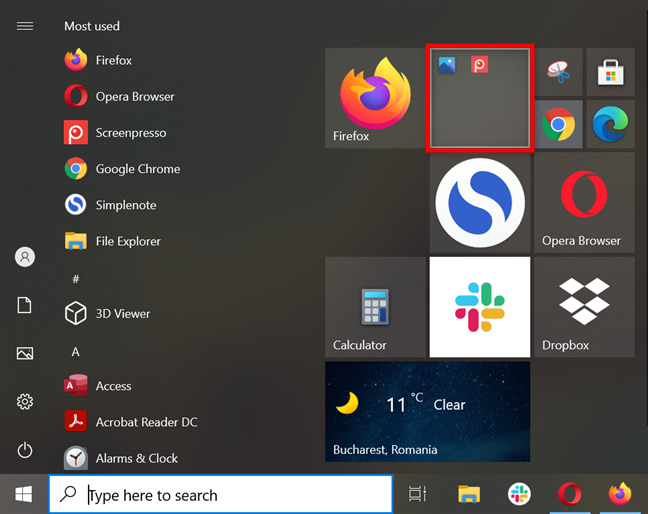Open the Pictures shortcut in the sidebar
Image resolution: width=648 pixels, height=514 pixels.
tap(25, 353)
